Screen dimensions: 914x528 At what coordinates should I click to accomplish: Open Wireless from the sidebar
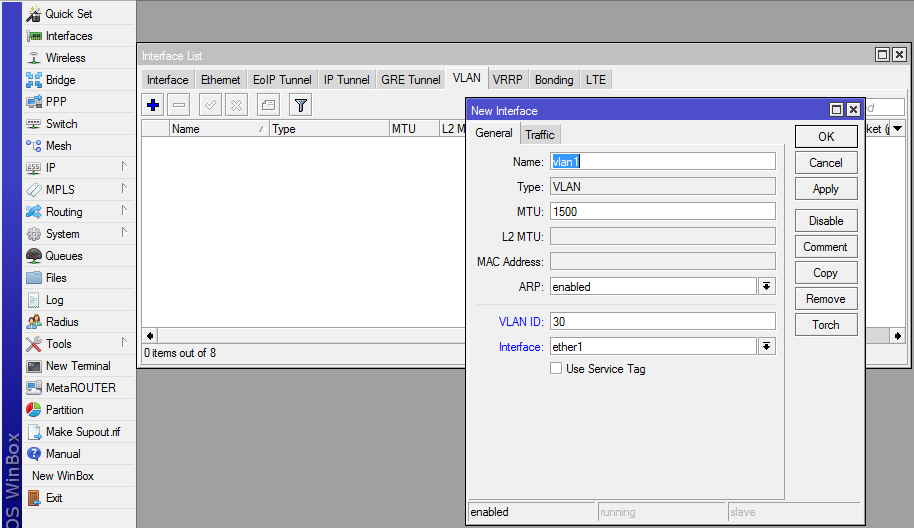click(65, 58)
